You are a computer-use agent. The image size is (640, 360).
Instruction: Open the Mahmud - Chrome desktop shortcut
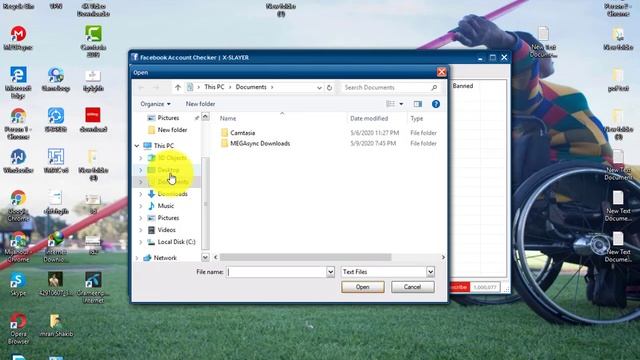coord(18,247)
